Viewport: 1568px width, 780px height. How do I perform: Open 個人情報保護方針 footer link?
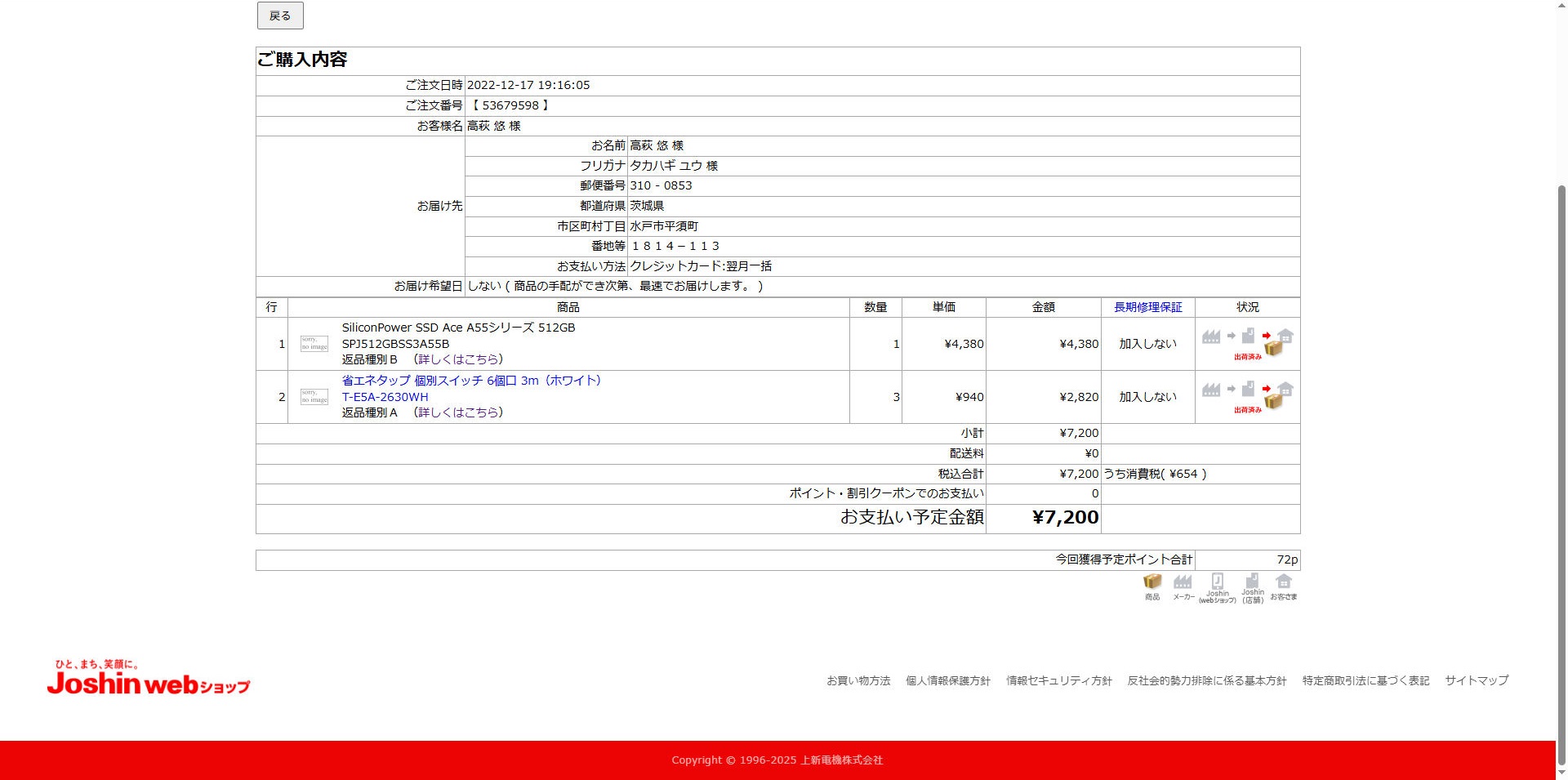[947, 680]
